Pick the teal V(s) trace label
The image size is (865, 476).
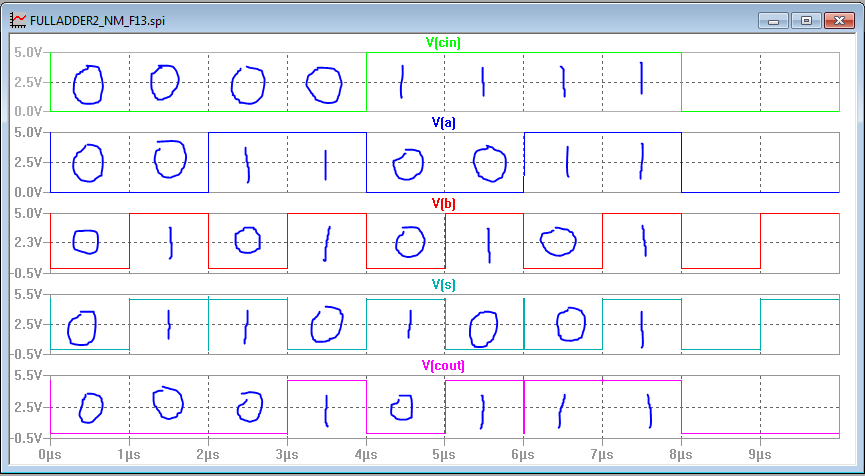tap(443, 285)
